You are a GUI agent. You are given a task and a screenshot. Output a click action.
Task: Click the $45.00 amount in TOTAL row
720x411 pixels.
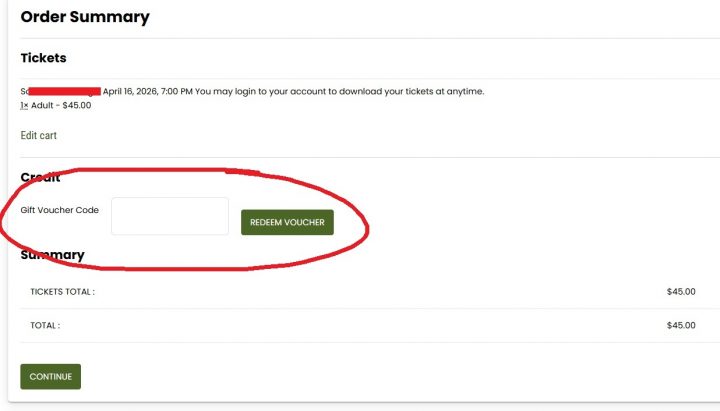(680, 325)
